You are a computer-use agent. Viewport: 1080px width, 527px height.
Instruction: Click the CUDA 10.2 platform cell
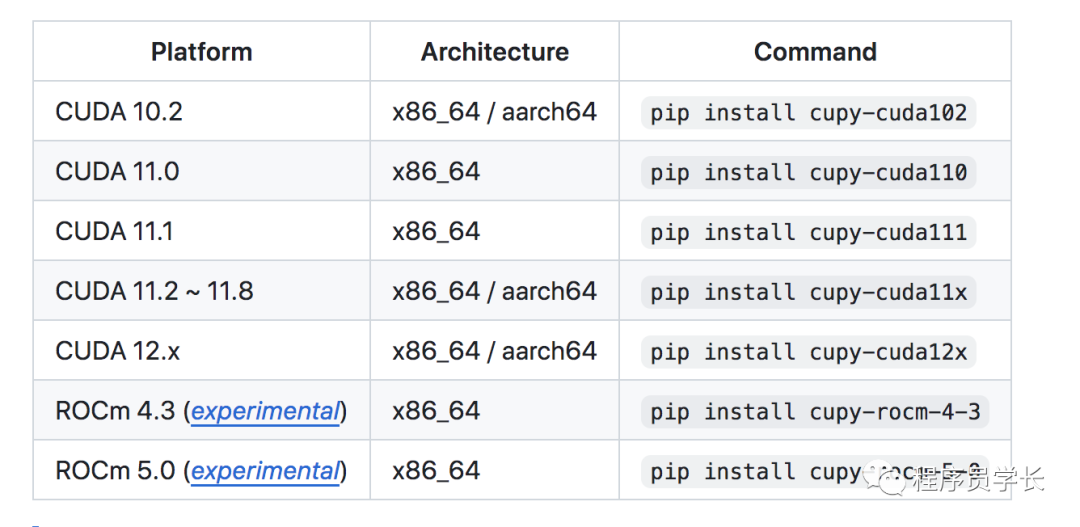[119, 111]
